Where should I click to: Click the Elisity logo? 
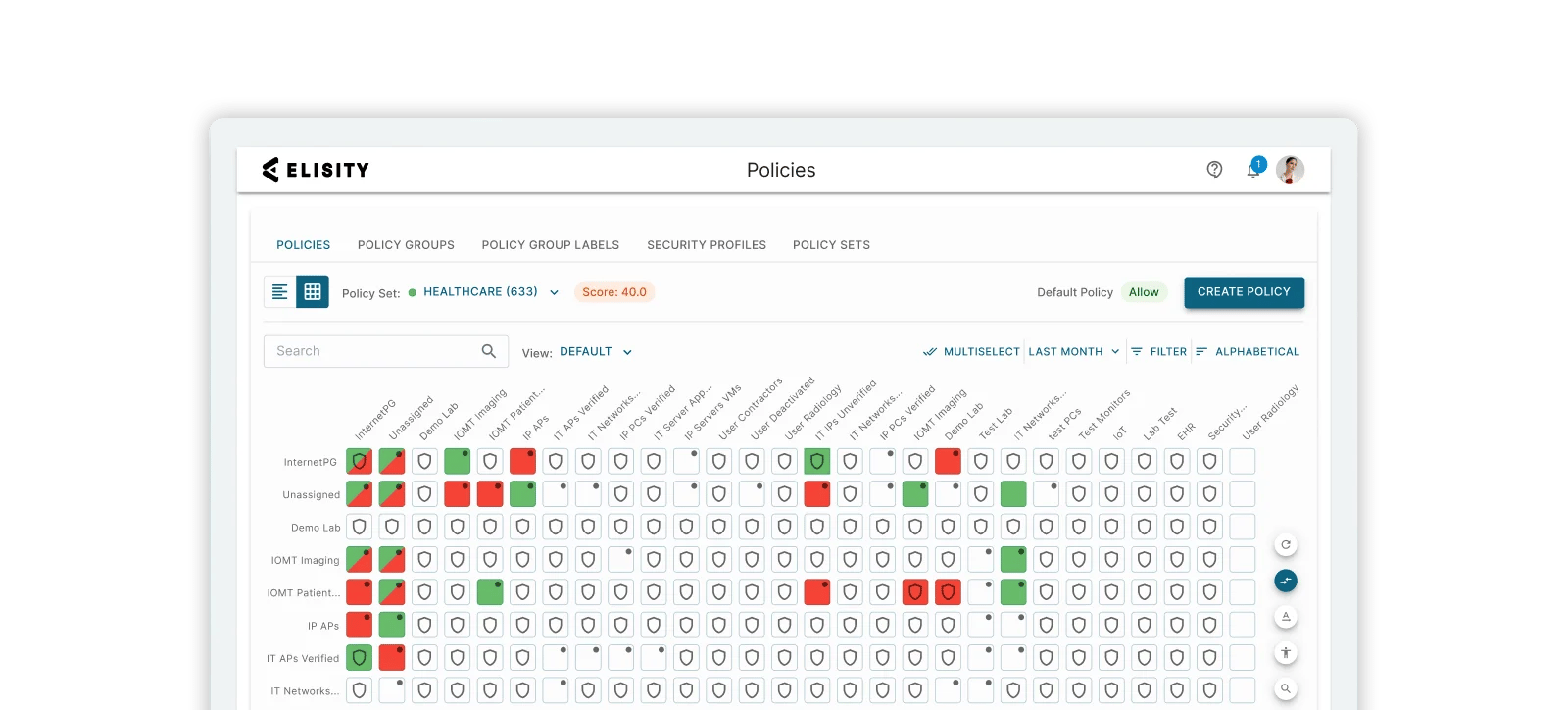coord(316,170)
